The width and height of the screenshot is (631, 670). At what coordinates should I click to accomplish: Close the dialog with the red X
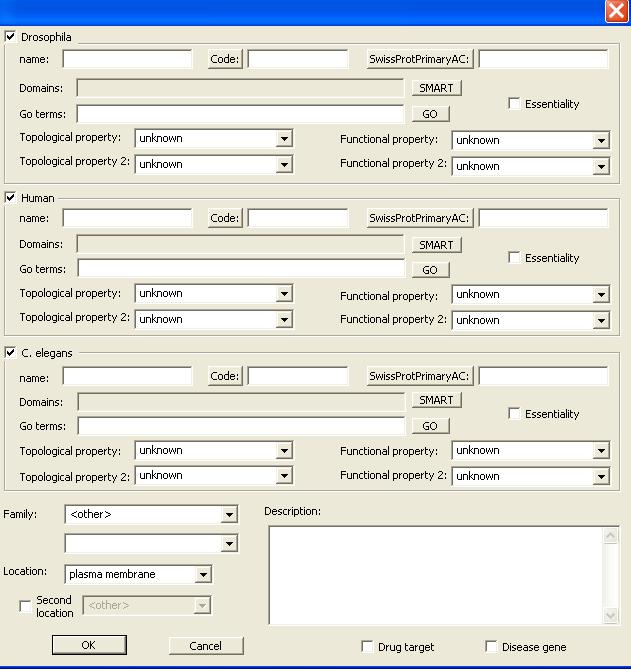[616, 11]
